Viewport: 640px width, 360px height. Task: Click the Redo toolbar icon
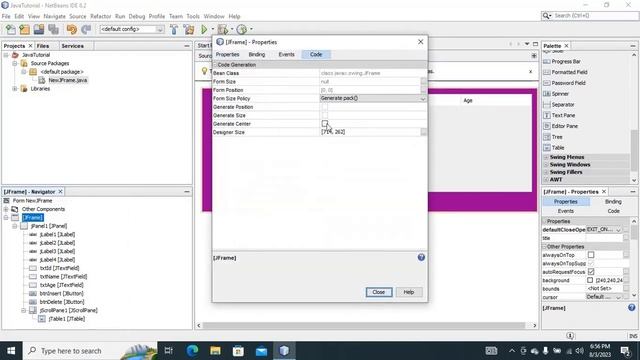[86, 29]
